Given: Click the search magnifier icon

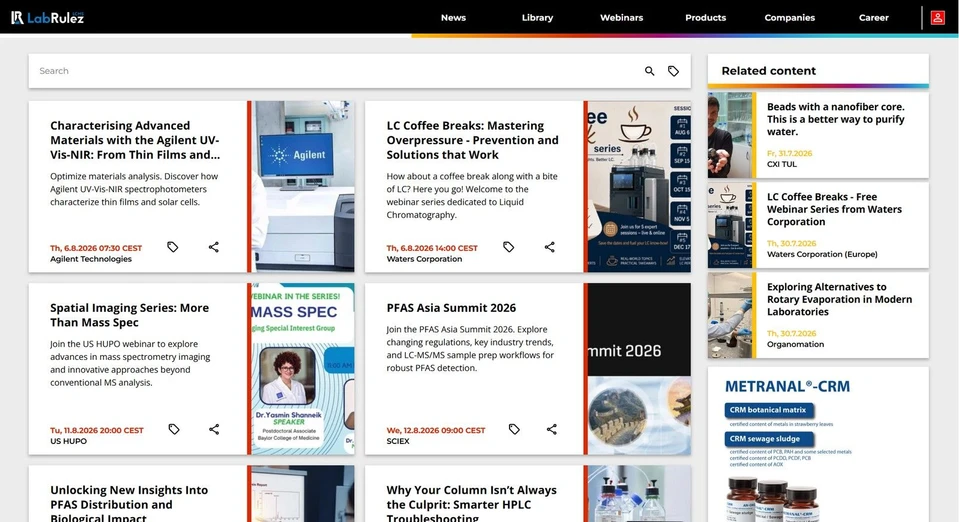Looking at the screenshot, I should coord(650,71).
